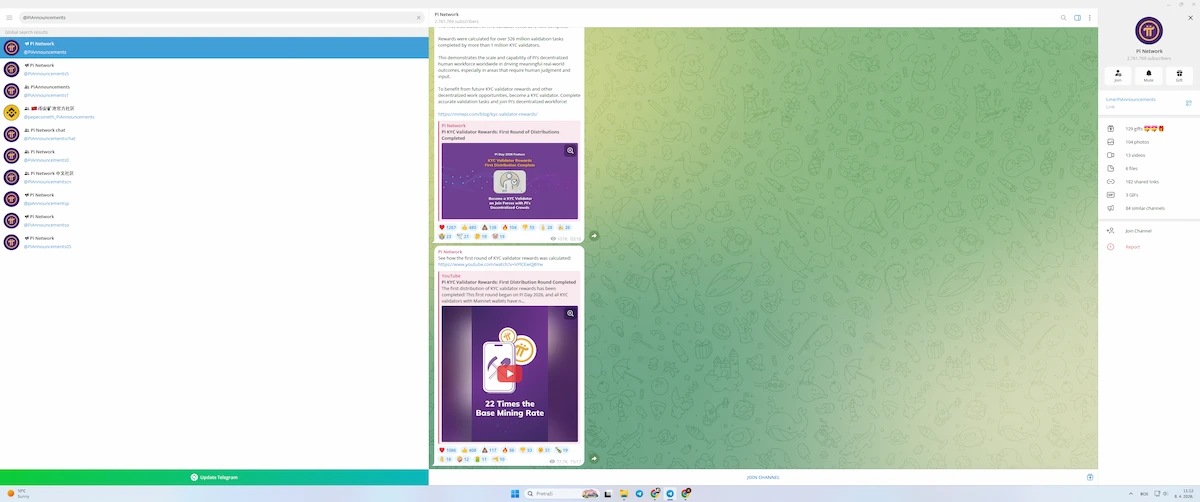The width and height of the screenshot is (1200, 502).
Task: Click Update Telegram bar
Action: (x=214, y=477)
